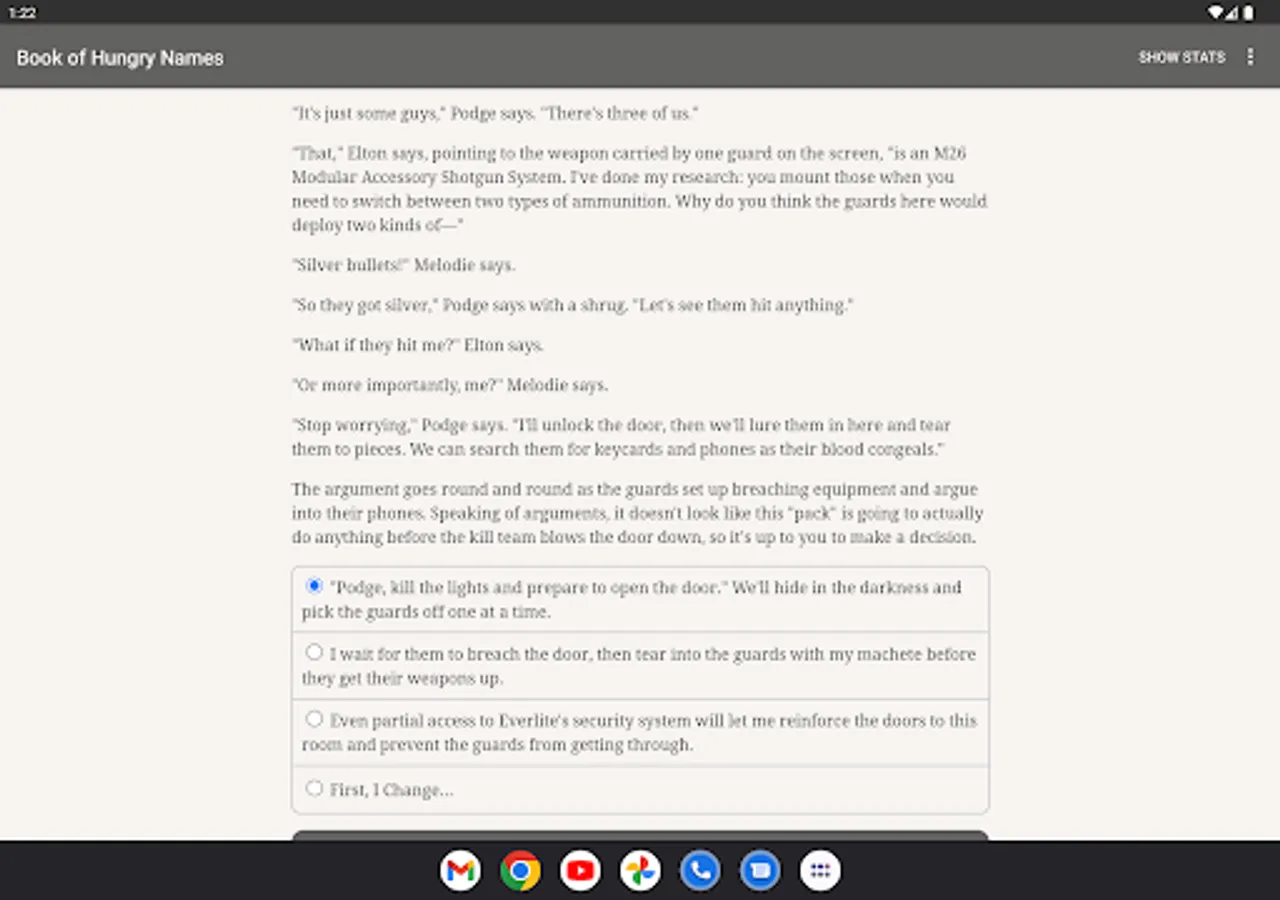Viewport: 1280px width, 900px height.
Task: Open the Messages app
Action: click(760, 870)
